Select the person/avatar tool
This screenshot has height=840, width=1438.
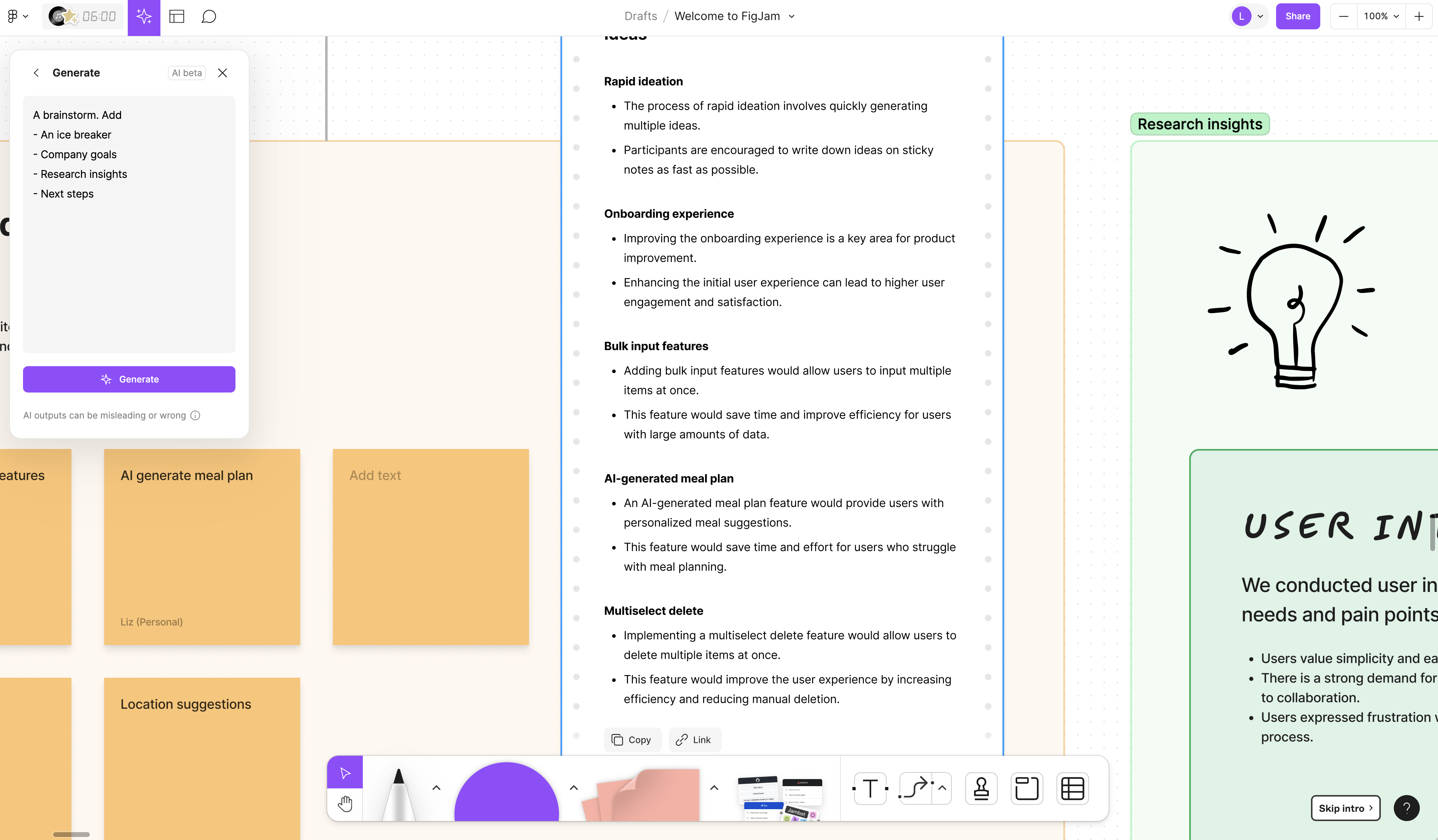(980, 789)
